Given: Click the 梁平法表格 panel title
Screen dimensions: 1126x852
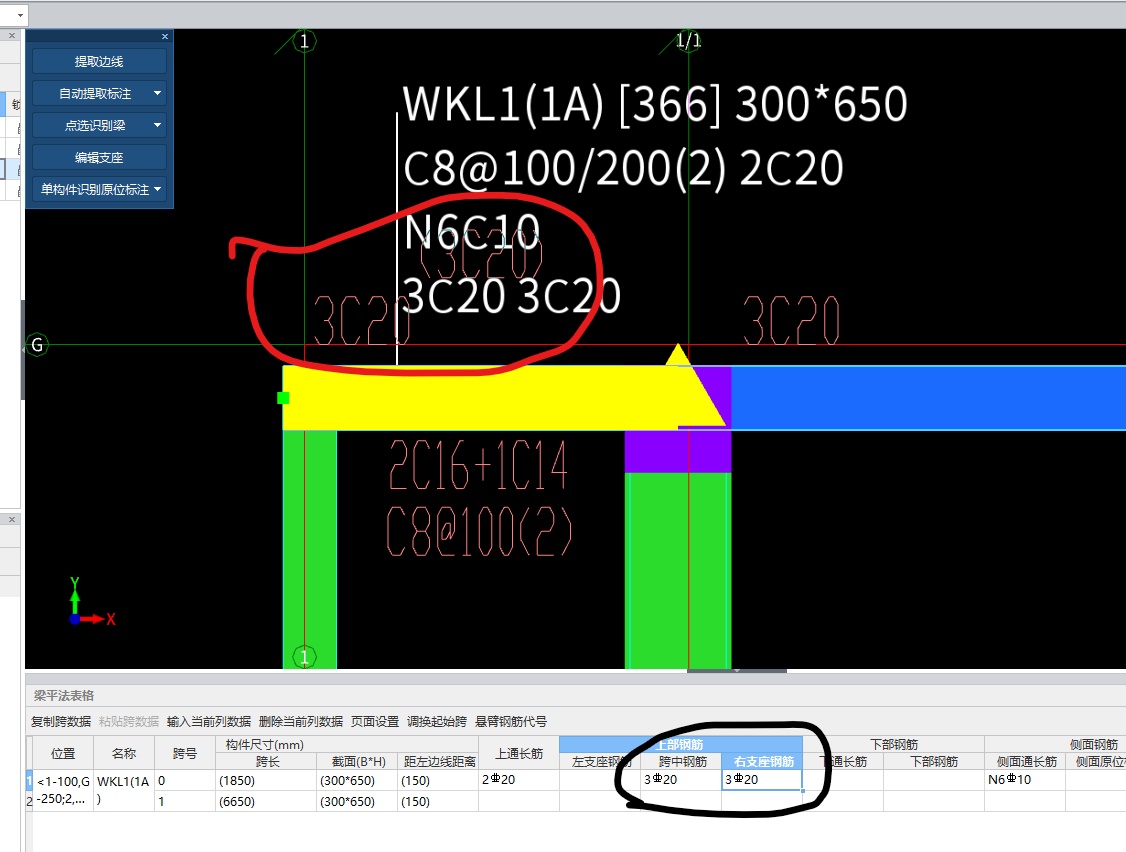Looking at the screenshot, I should [x=64, y=695].
